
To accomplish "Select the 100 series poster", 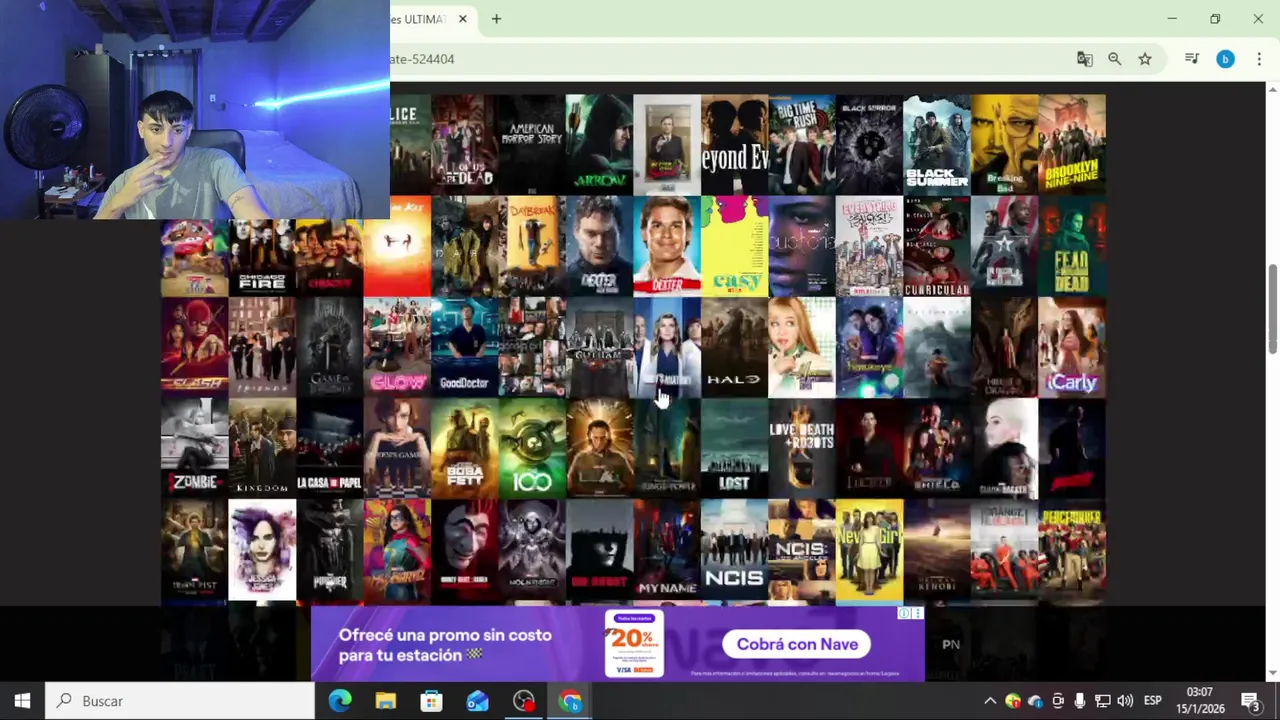I will click(x=532, y=448).
